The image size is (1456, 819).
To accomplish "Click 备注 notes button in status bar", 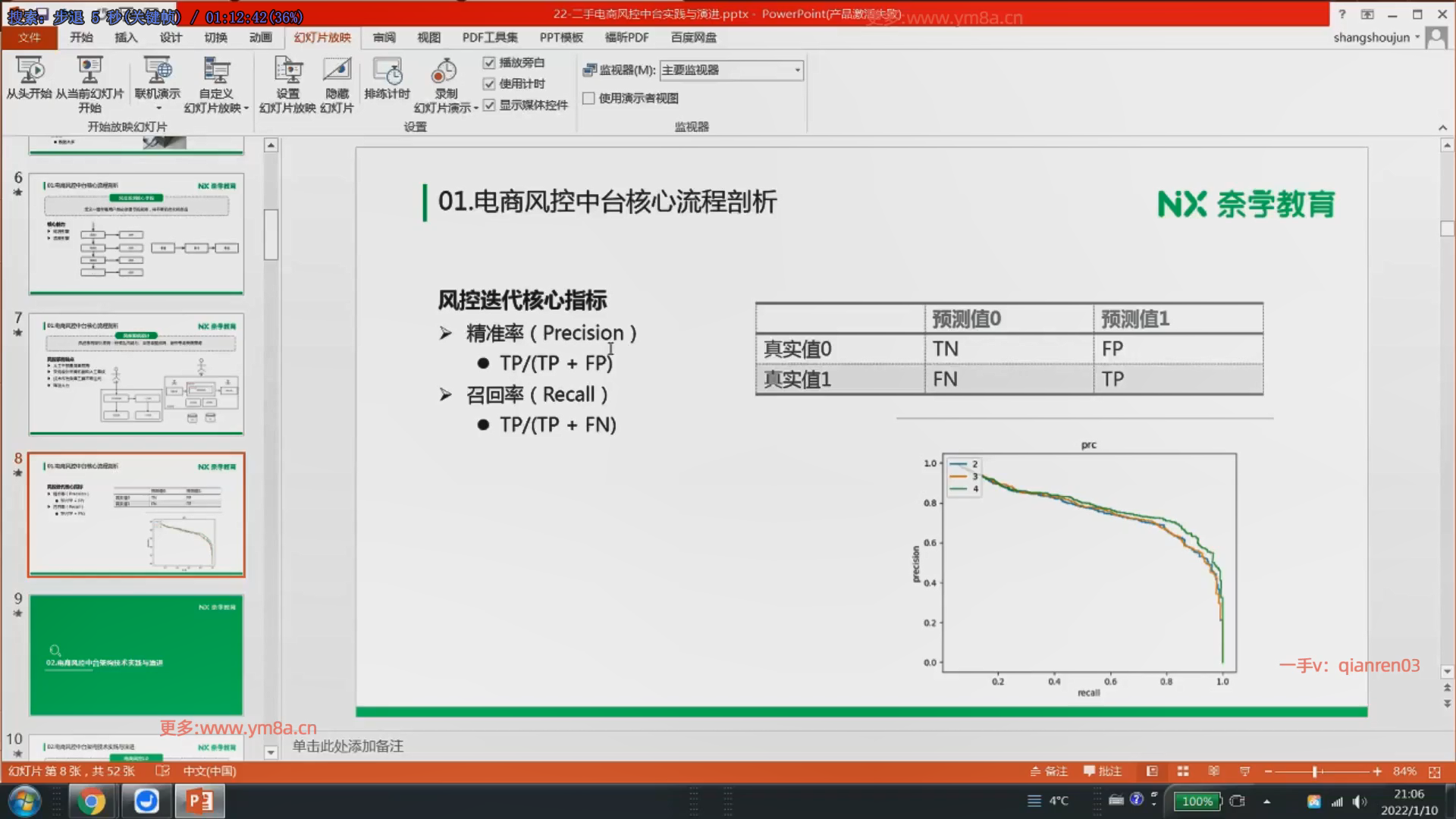I will (x=1049, y=771).
